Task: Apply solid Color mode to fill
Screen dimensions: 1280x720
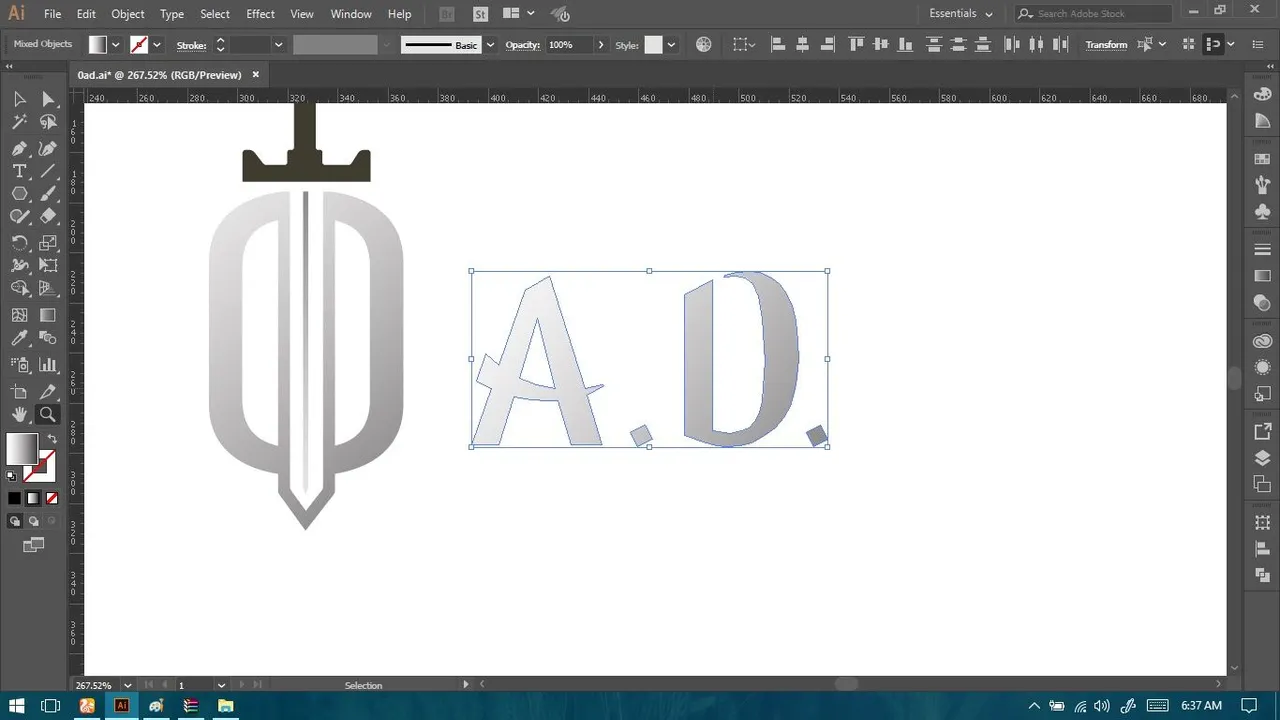Action: tap(14, 498)
